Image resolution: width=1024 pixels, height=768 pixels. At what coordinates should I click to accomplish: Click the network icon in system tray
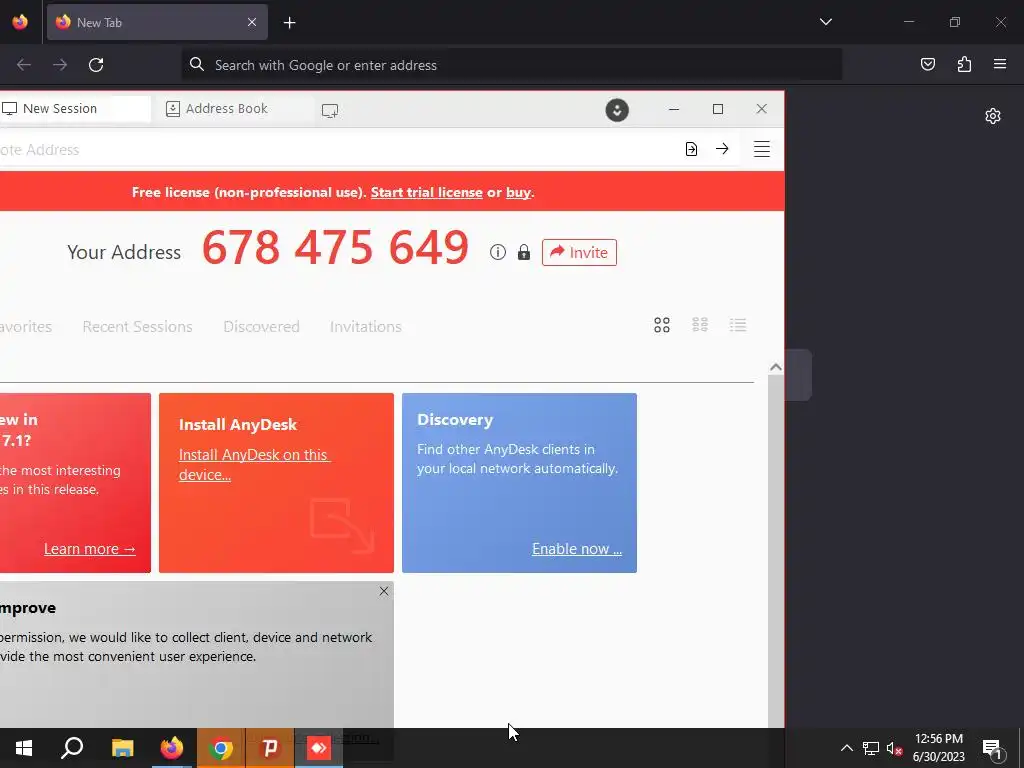click(x=871, y=748)
